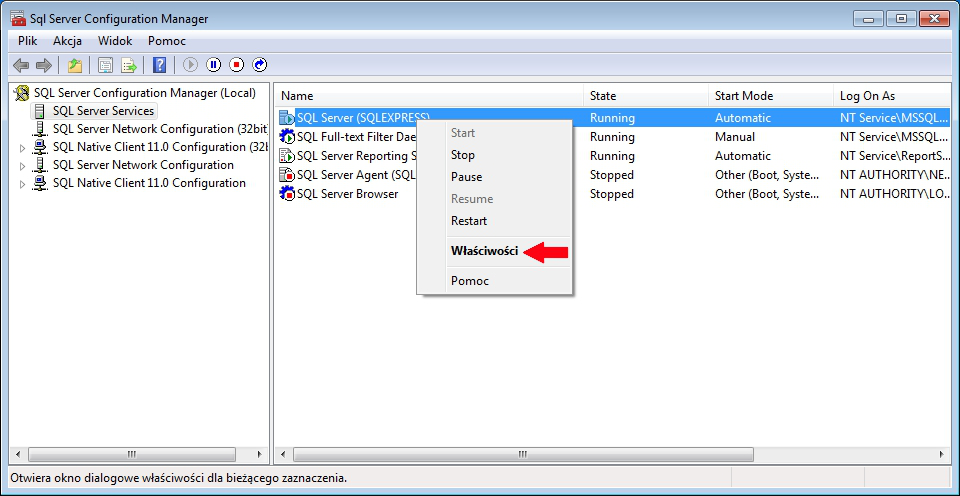Click the SQL Server Agent service icon
Viewport: 960px width, 496px height.
pyautogui.click(x=287, y=175)
